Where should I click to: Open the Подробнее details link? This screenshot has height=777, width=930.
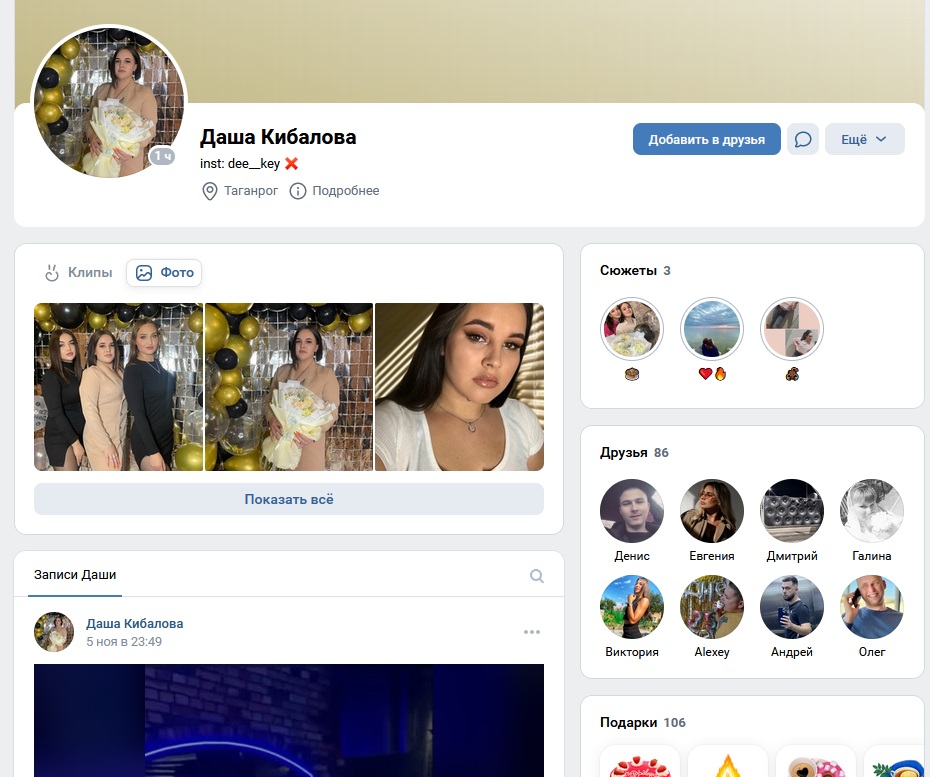346,191
